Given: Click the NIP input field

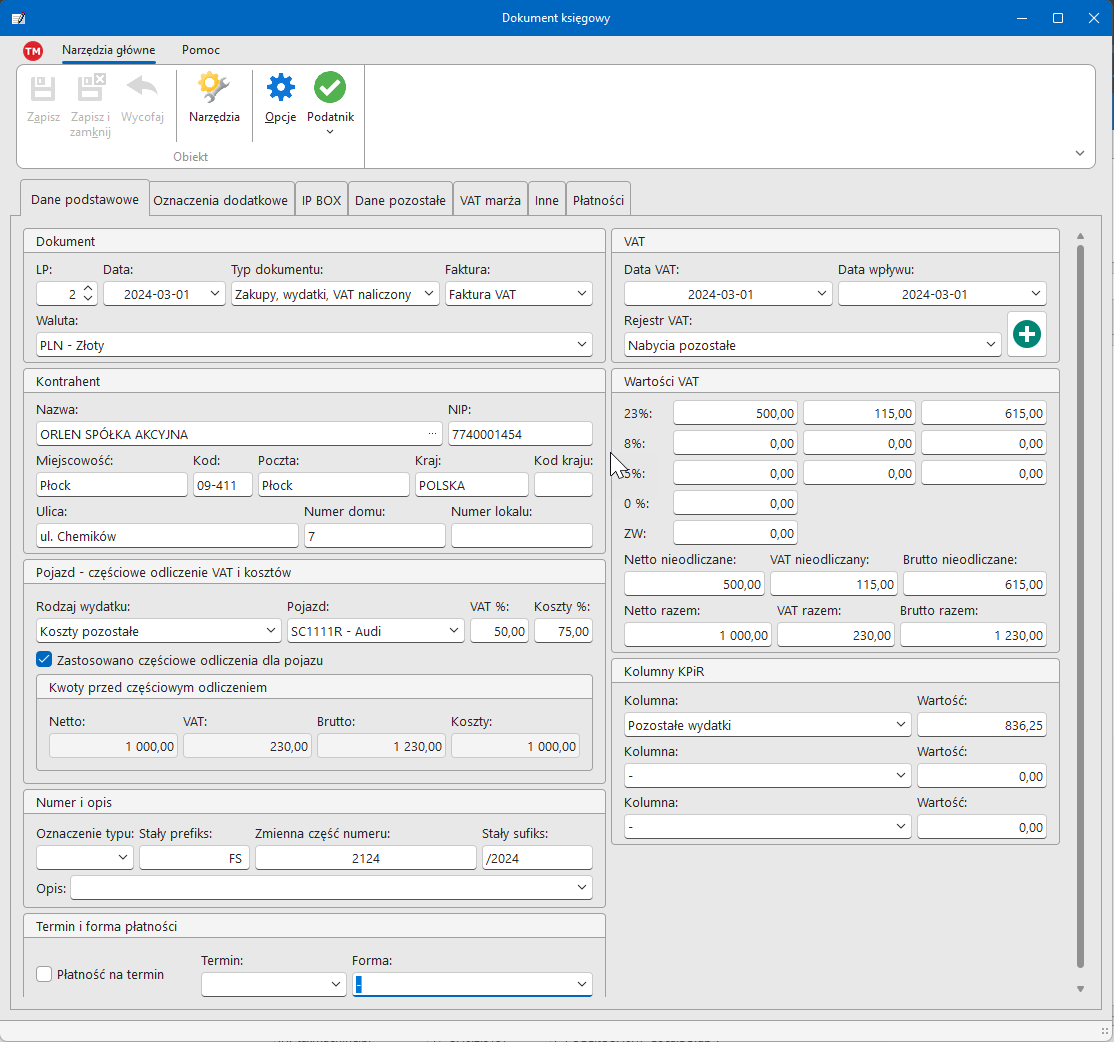Looking at the screenshot, I should coord(519,434).
